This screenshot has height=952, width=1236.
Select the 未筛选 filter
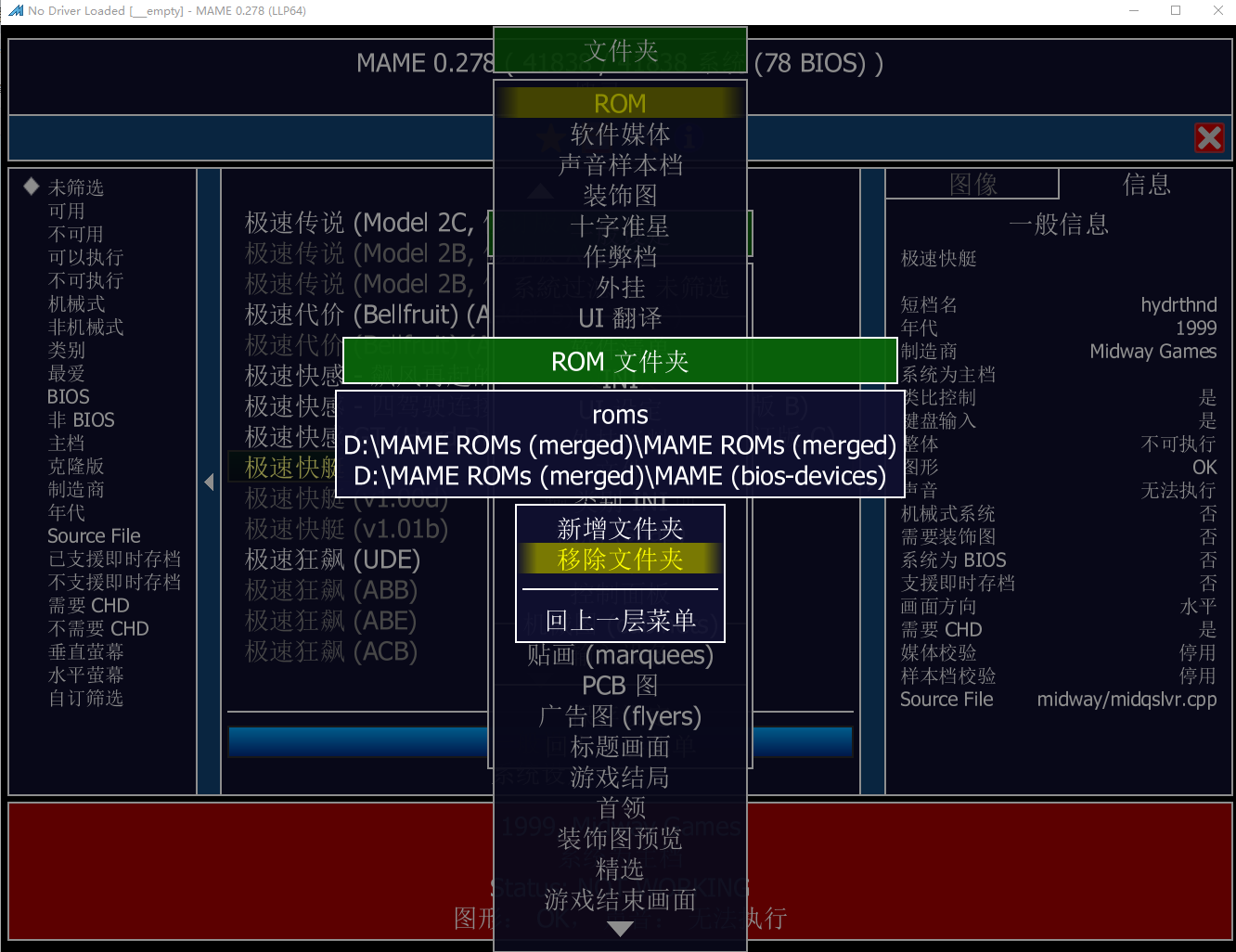pos(76,187)
